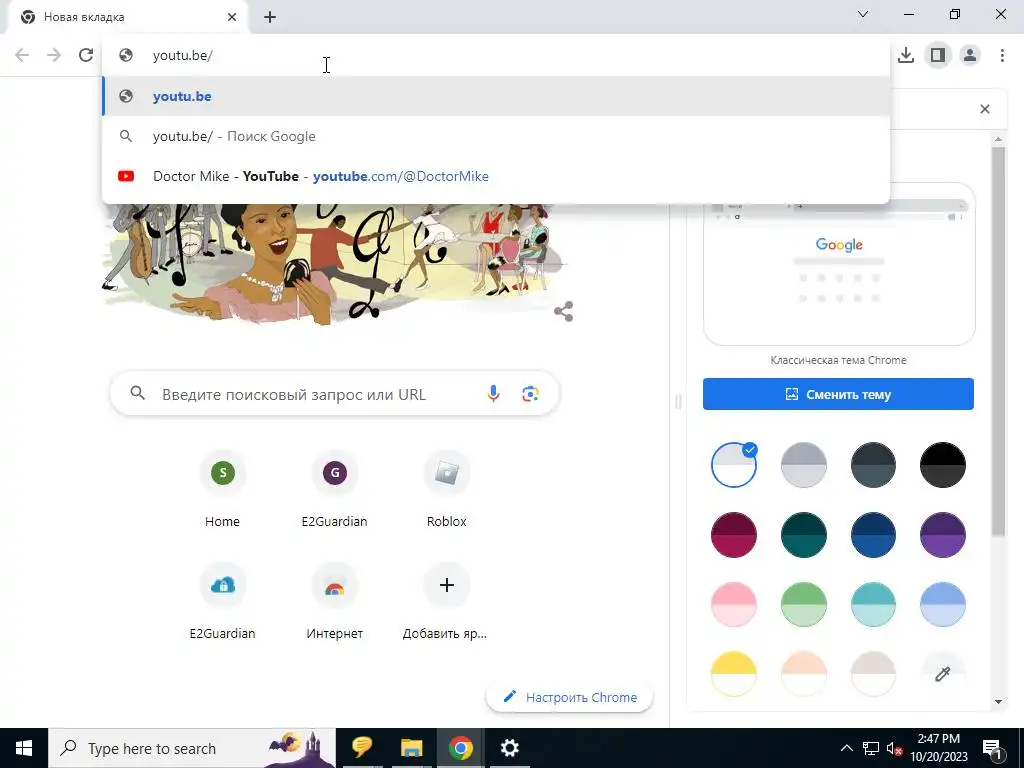
Task: Click the muted volume tray icon
Action: click(x=895, y=748)
